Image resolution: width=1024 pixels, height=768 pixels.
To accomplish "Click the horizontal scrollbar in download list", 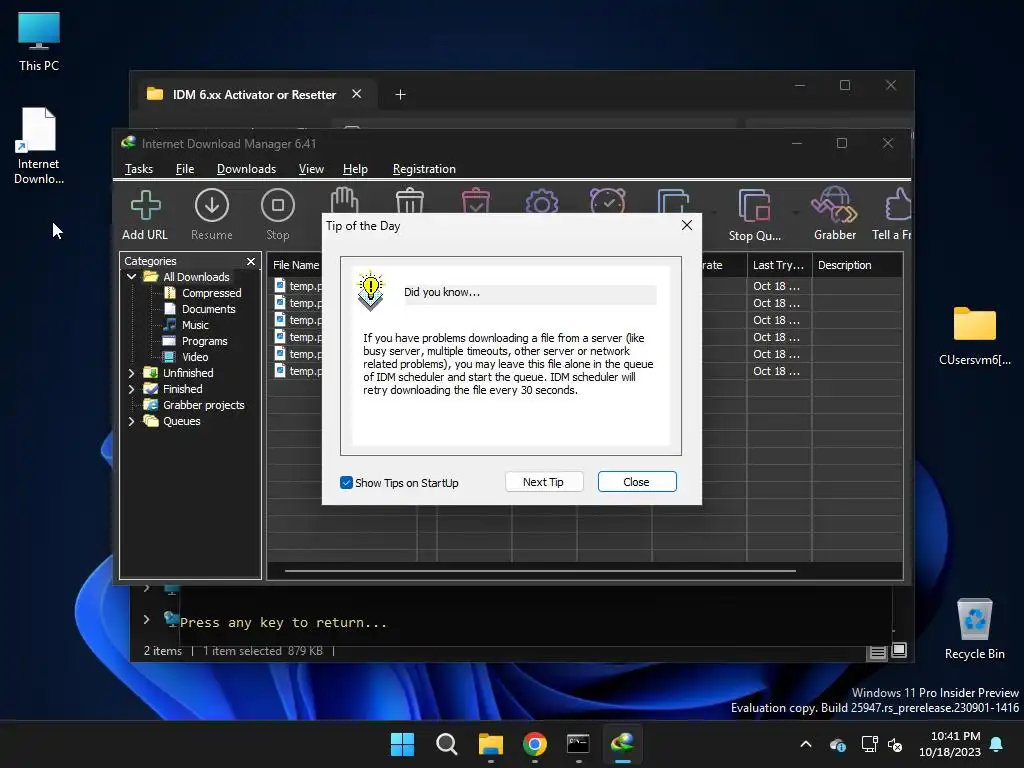I will (x=540, y=571).
